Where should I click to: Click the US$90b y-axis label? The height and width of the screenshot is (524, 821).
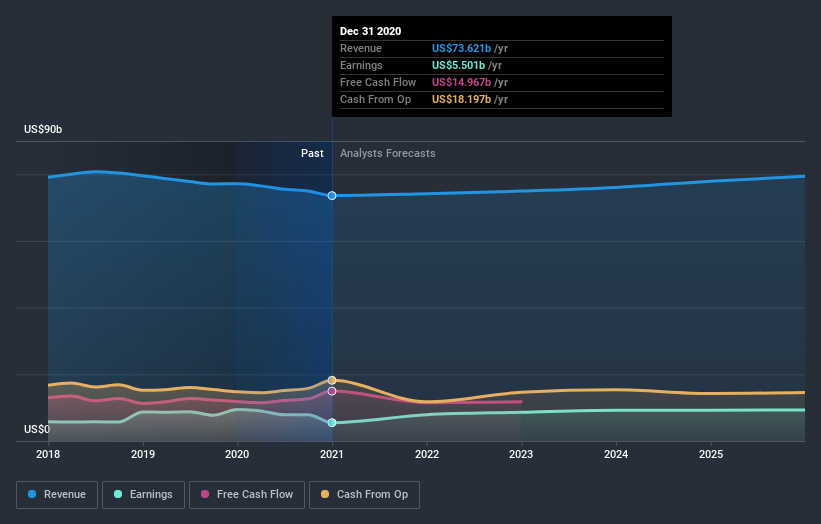[43, 129]
